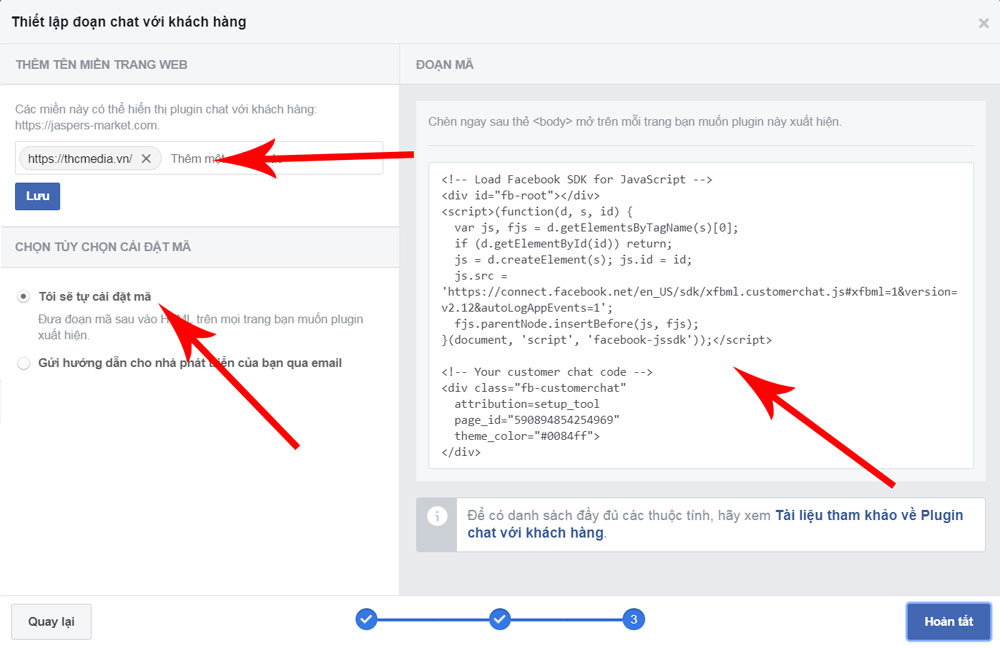Viewport: 1000px width, 648px height.
Task: Select step 3 in progress indicator
Action: [x=633, y=619]
